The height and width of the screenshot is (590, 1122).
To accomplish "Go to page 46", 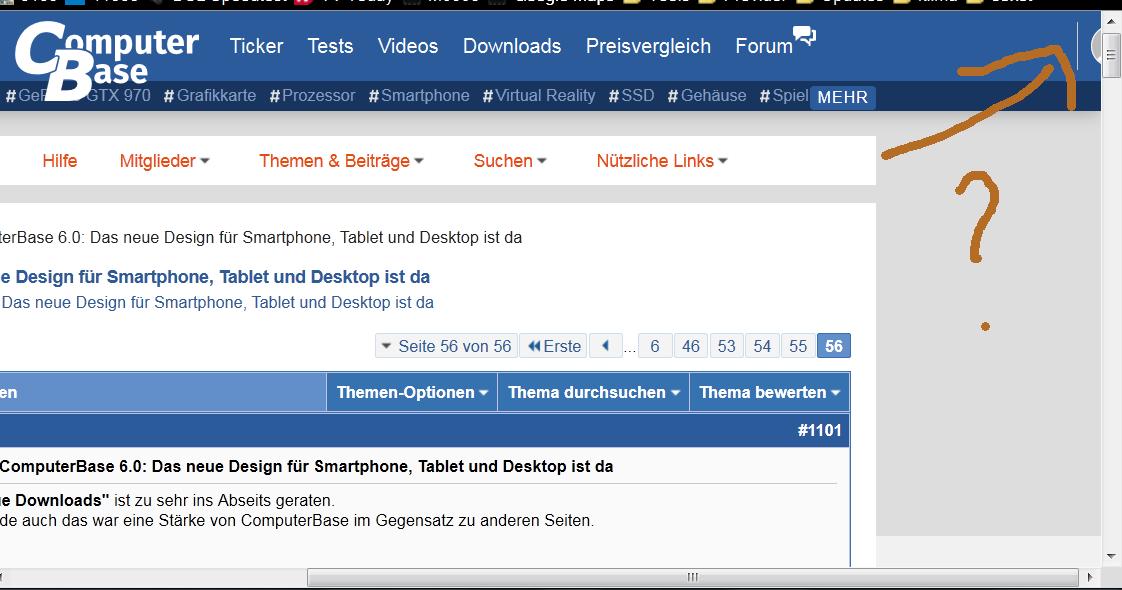I will [x=691, y=346].
